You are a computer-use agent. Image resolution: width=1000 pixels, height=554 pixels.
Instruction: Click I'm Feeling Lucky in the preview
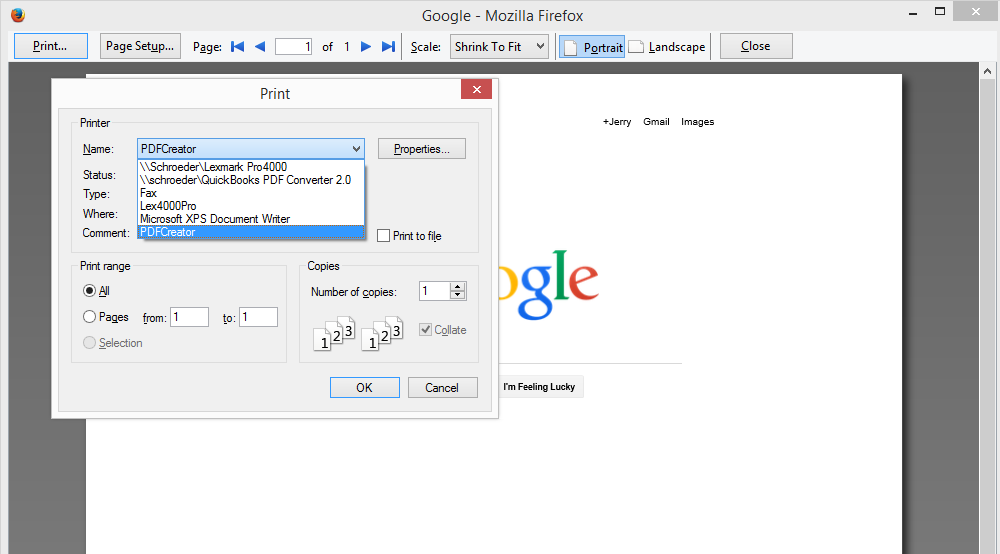(x=539, y=386)
